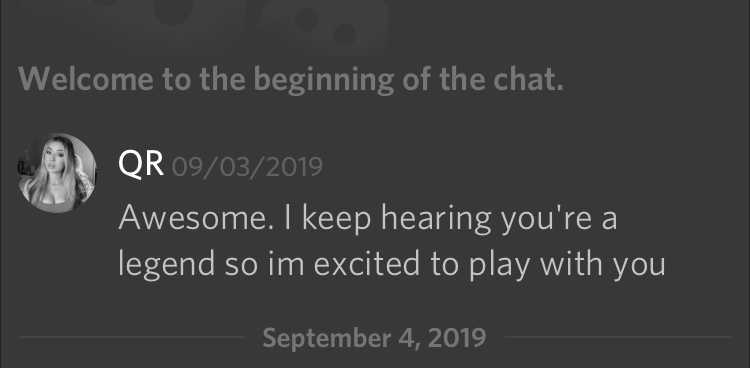Click the word legend in QR's message

(166, 266)
